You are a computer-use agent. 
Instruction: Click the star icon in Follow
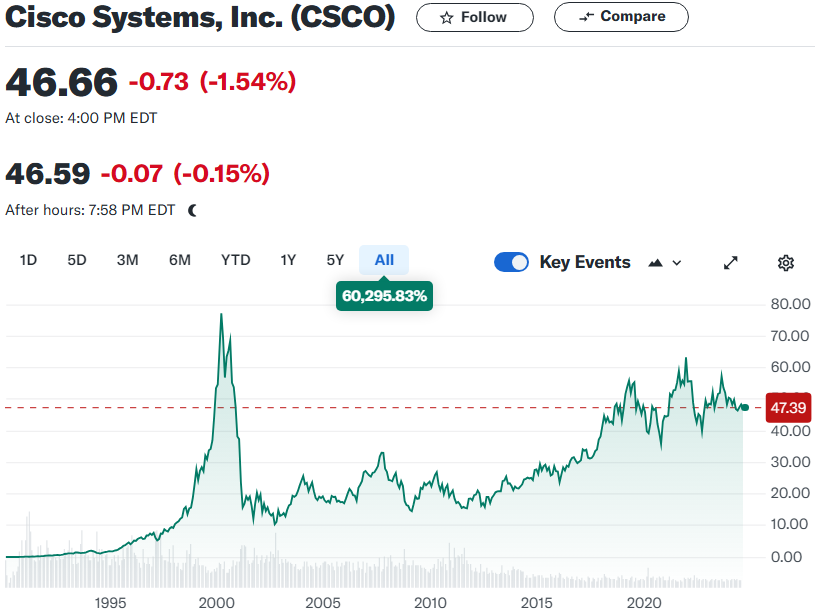coord(447,18)
